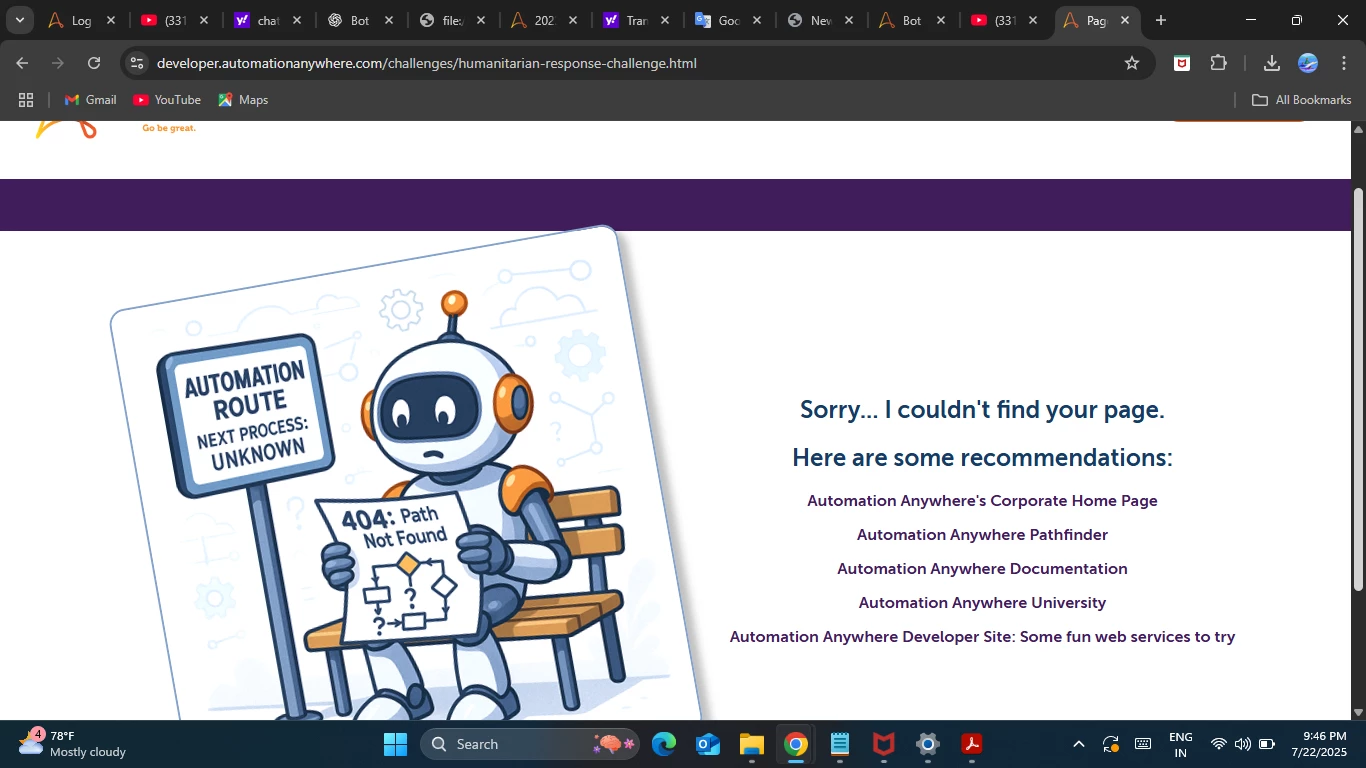This screenshot has height=768, width=1366.
Task: Open the Gmail bookmark
Action: [91, 100]
